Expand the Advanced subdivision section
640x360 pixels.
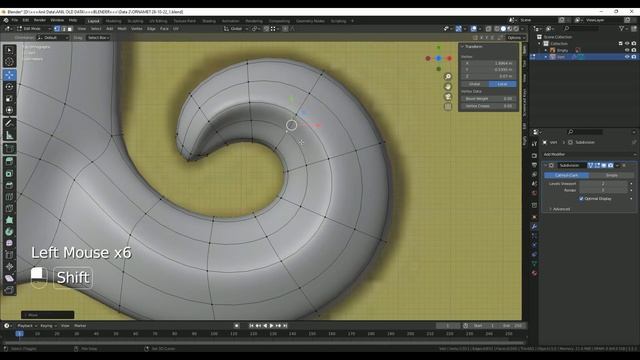(x=560, y=209)
